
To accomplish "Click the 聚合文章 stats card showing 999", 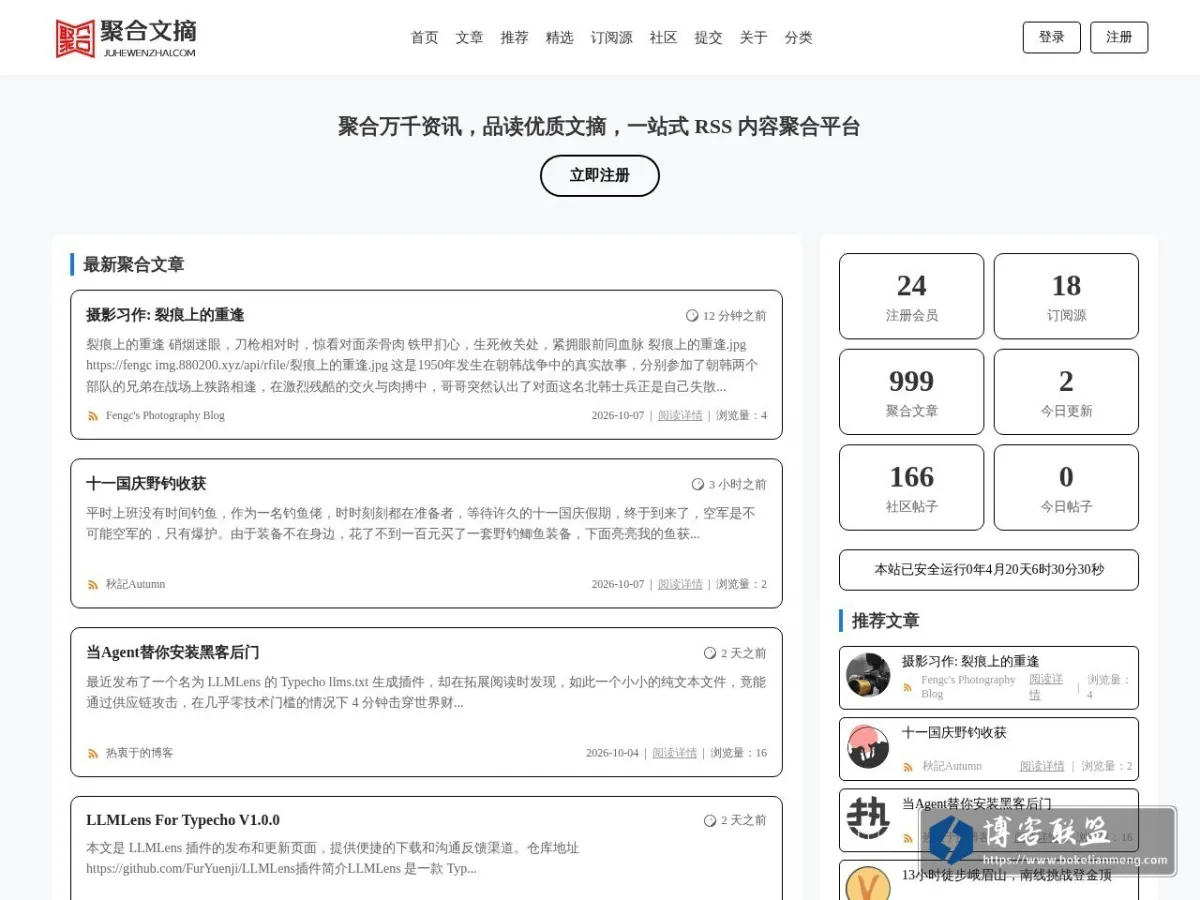I will click(x=911, y=392).
